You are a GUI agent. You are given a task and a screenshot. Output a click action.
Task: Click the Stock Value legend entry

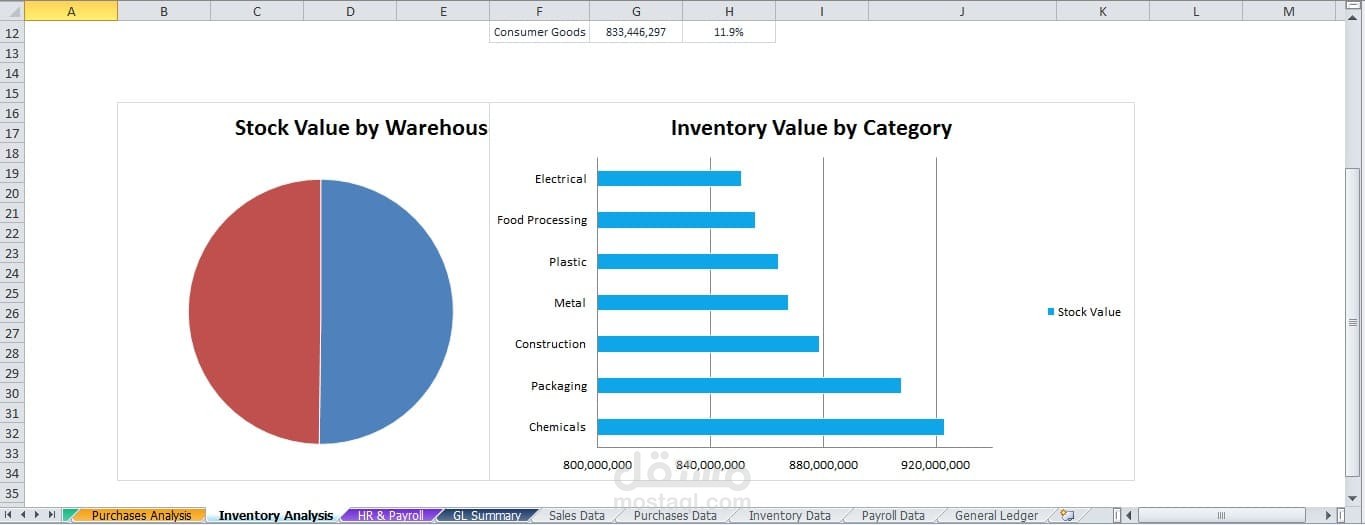pos(1084,312)
